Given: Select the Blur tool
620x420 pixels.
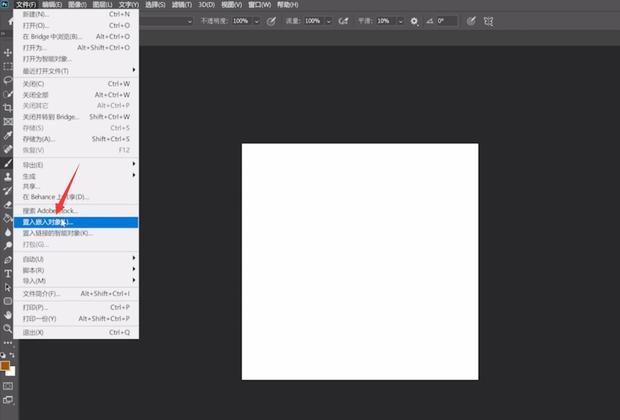Looking at the screenshot, I should [8, 232].
